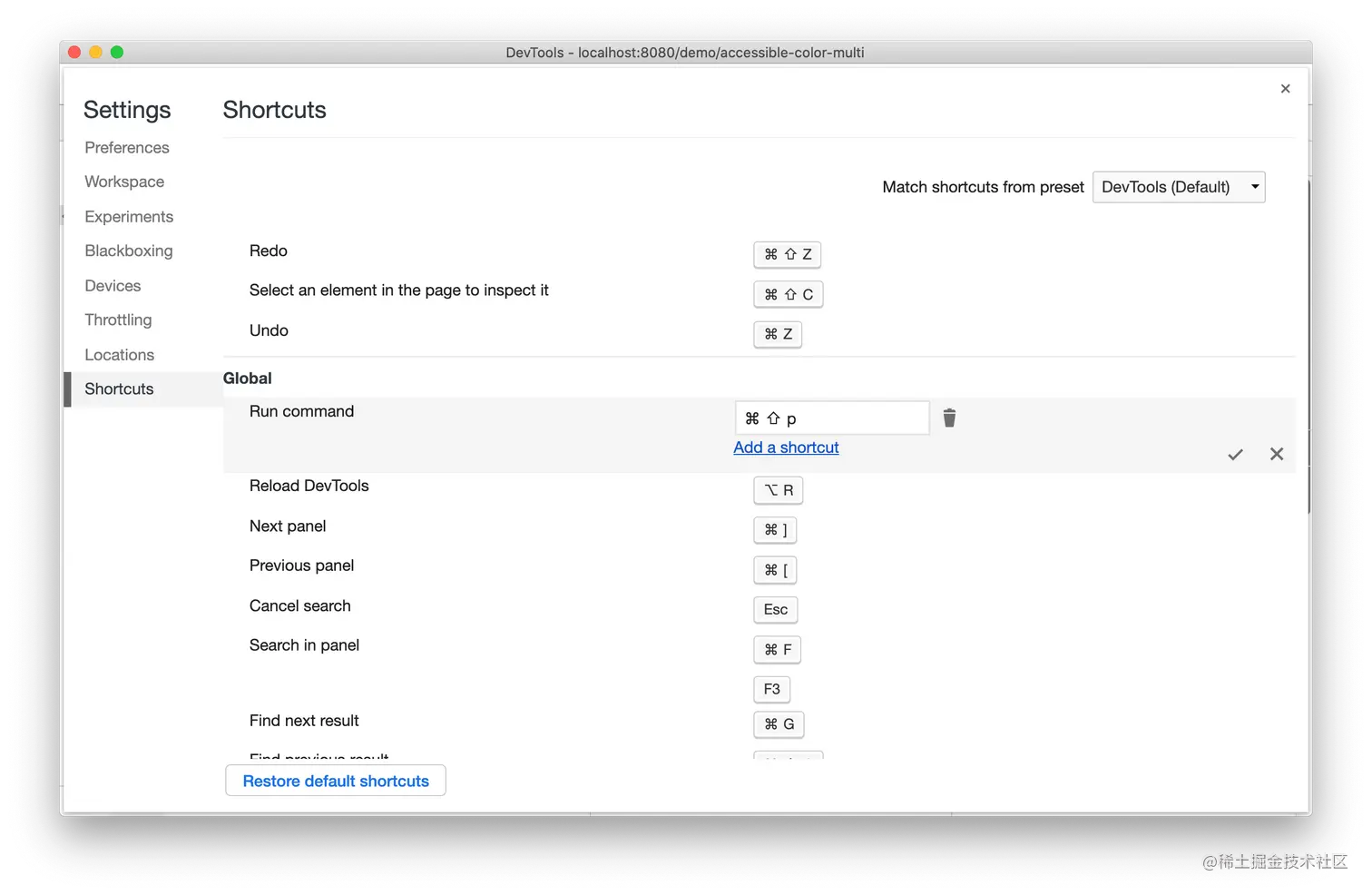Click the Cmd Shift P shortcut input field
Screen dimensions: 1372x895
(x=831, y=418)
